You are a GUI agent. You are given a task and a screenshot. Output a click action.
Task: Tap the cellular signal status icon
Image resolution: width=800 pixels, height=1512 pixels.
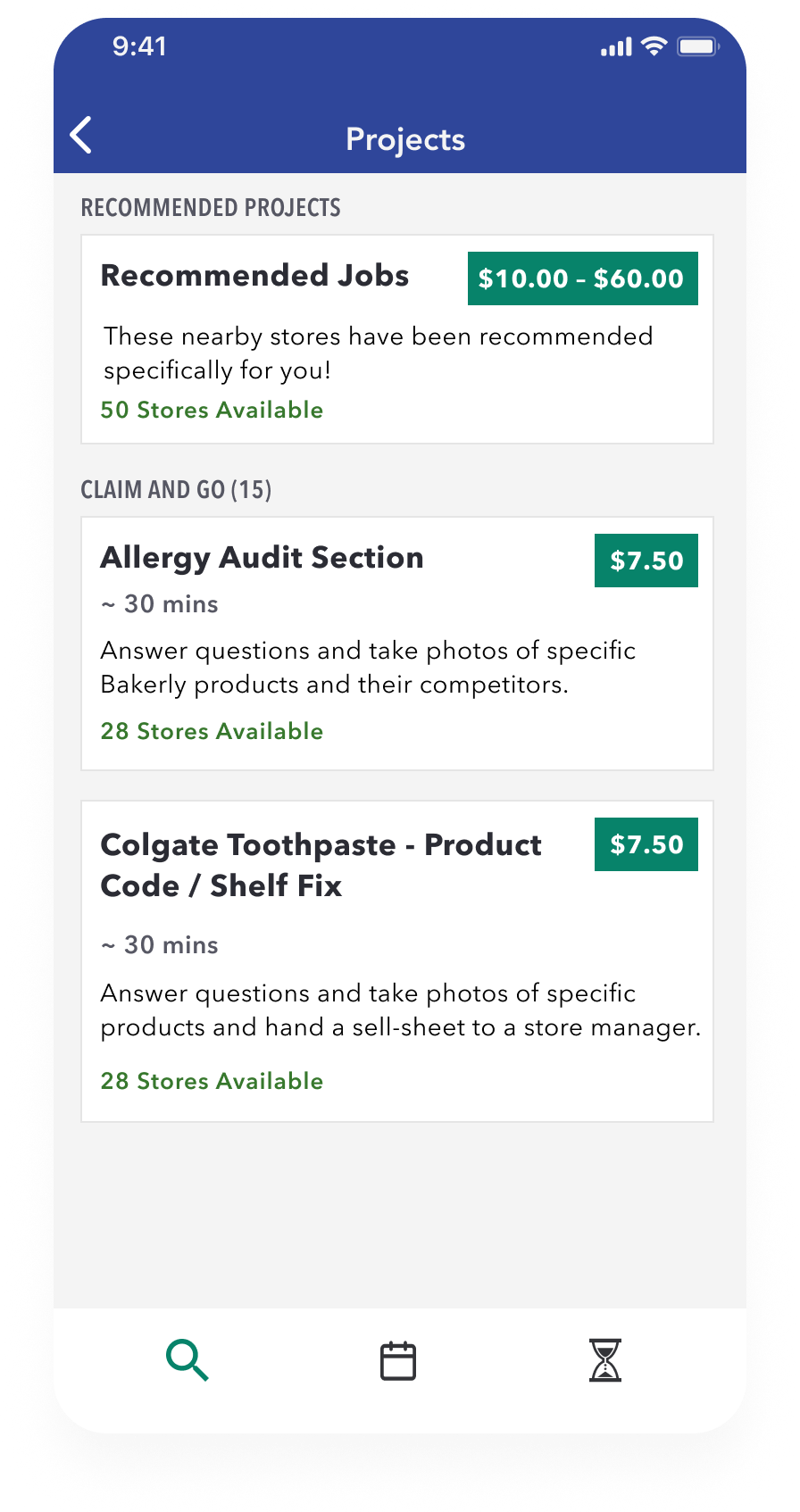(x=616, y=47)
